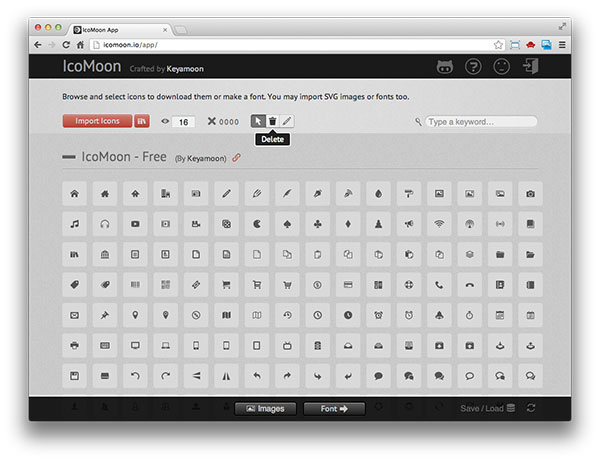Click the refresh icon in bottom bar
The image size is (600, 461).
point(531,408)
